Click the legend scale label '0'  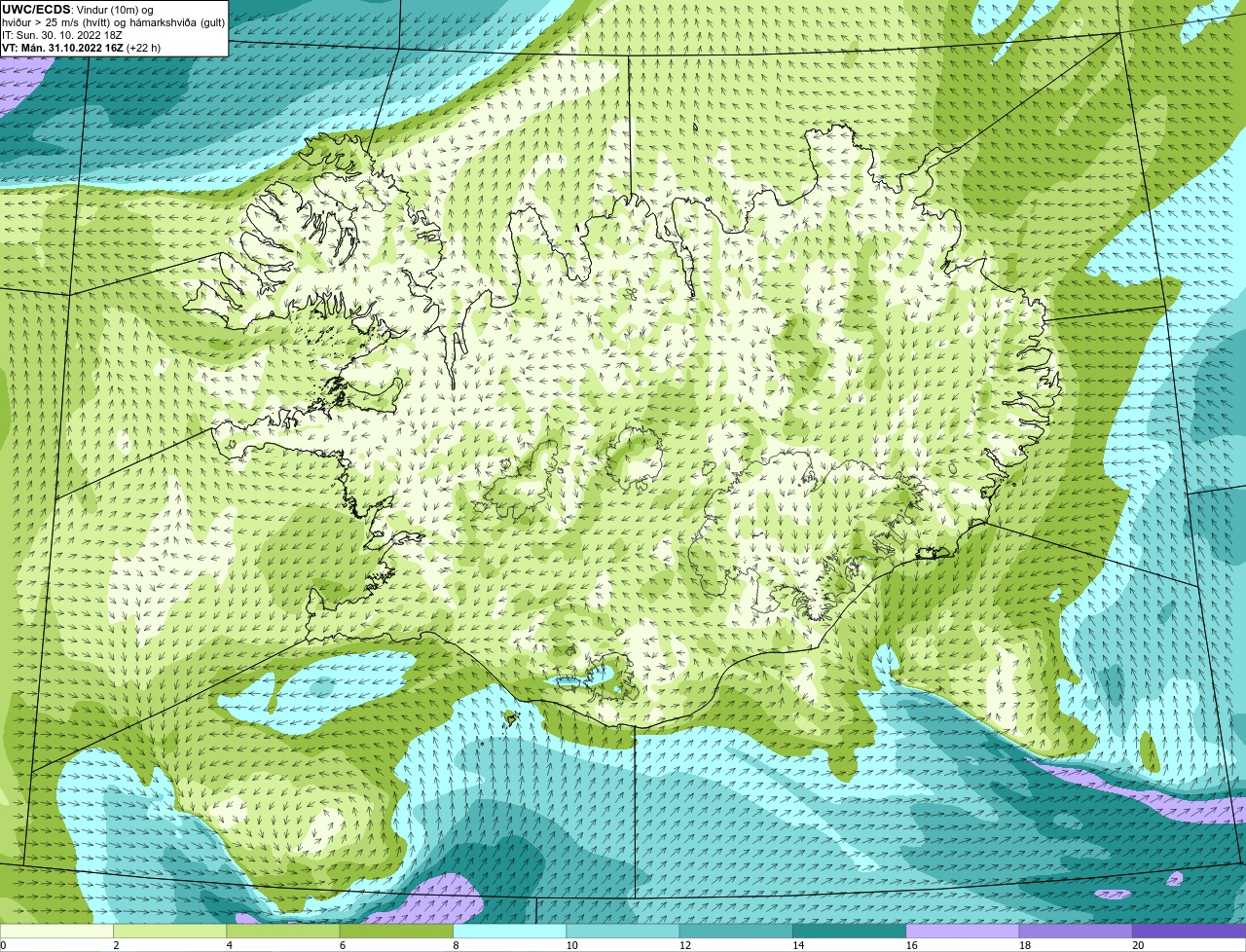[x=4, y=945]
